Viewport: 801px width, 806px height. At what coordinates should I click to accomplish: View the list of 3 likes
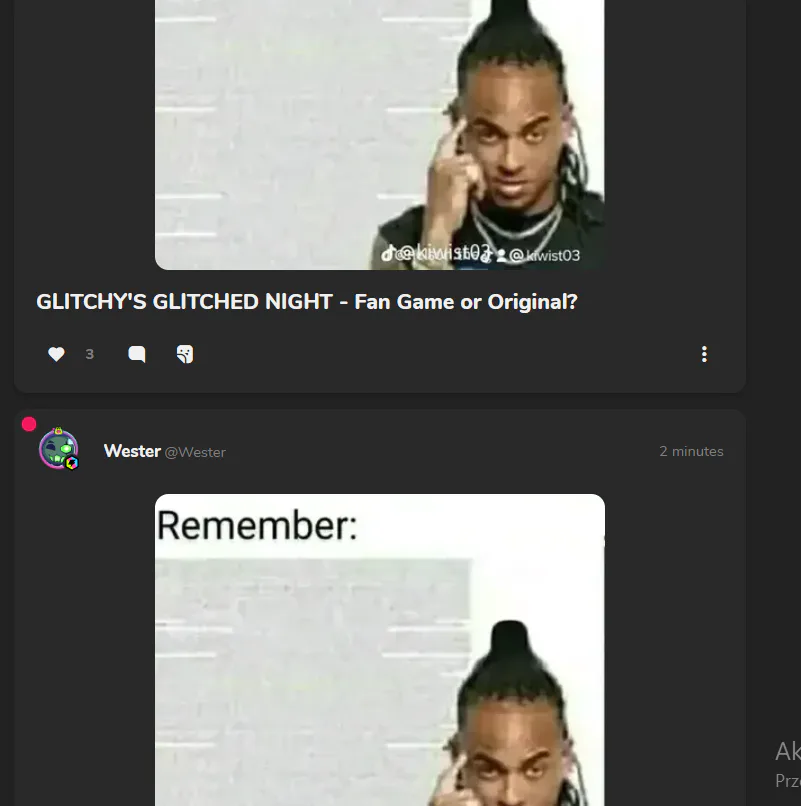pyautogui.click(x=89, y=354)
